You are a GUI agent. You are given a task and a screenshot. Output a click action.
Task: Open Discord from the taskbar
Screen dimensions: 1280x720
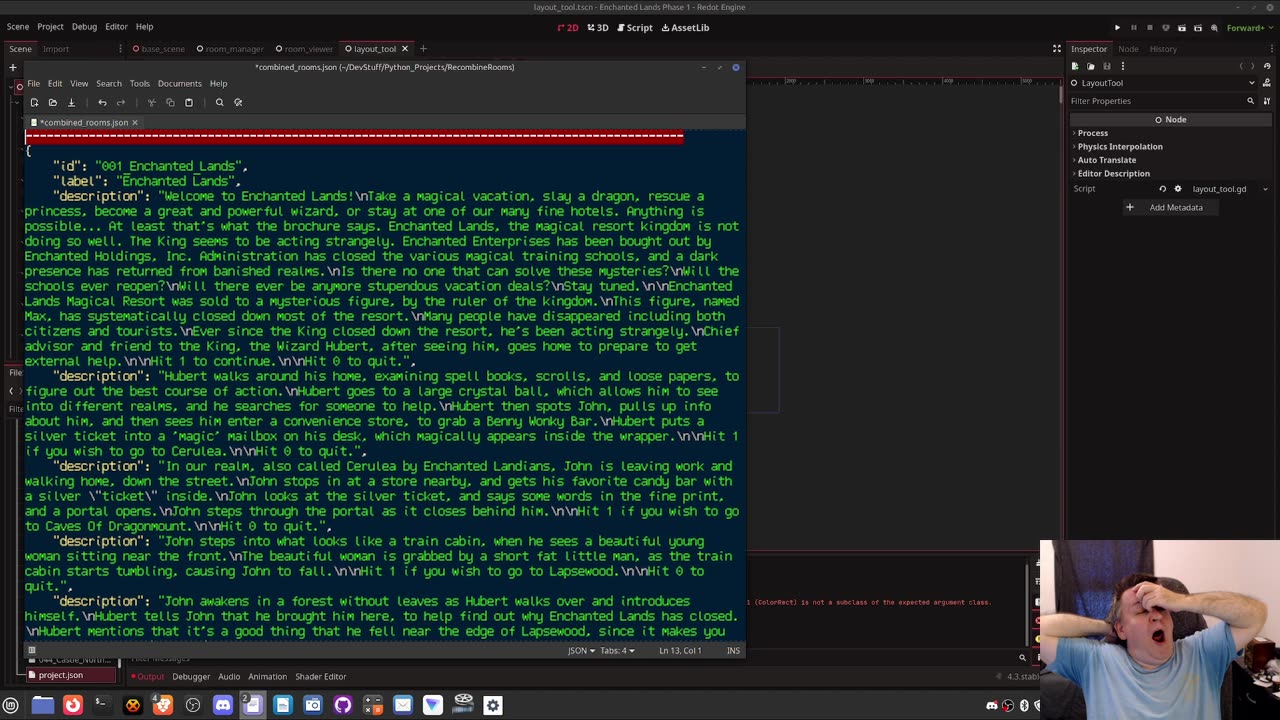point(222,705)
